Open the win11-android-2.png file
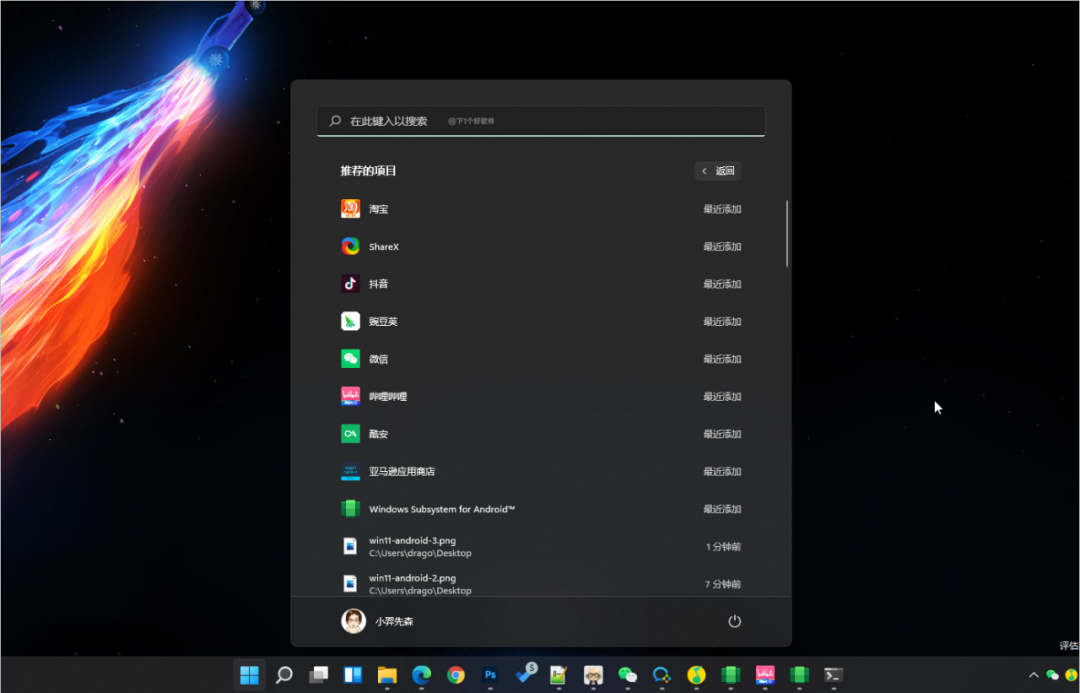1080x693 pixels. click(412, 583)
